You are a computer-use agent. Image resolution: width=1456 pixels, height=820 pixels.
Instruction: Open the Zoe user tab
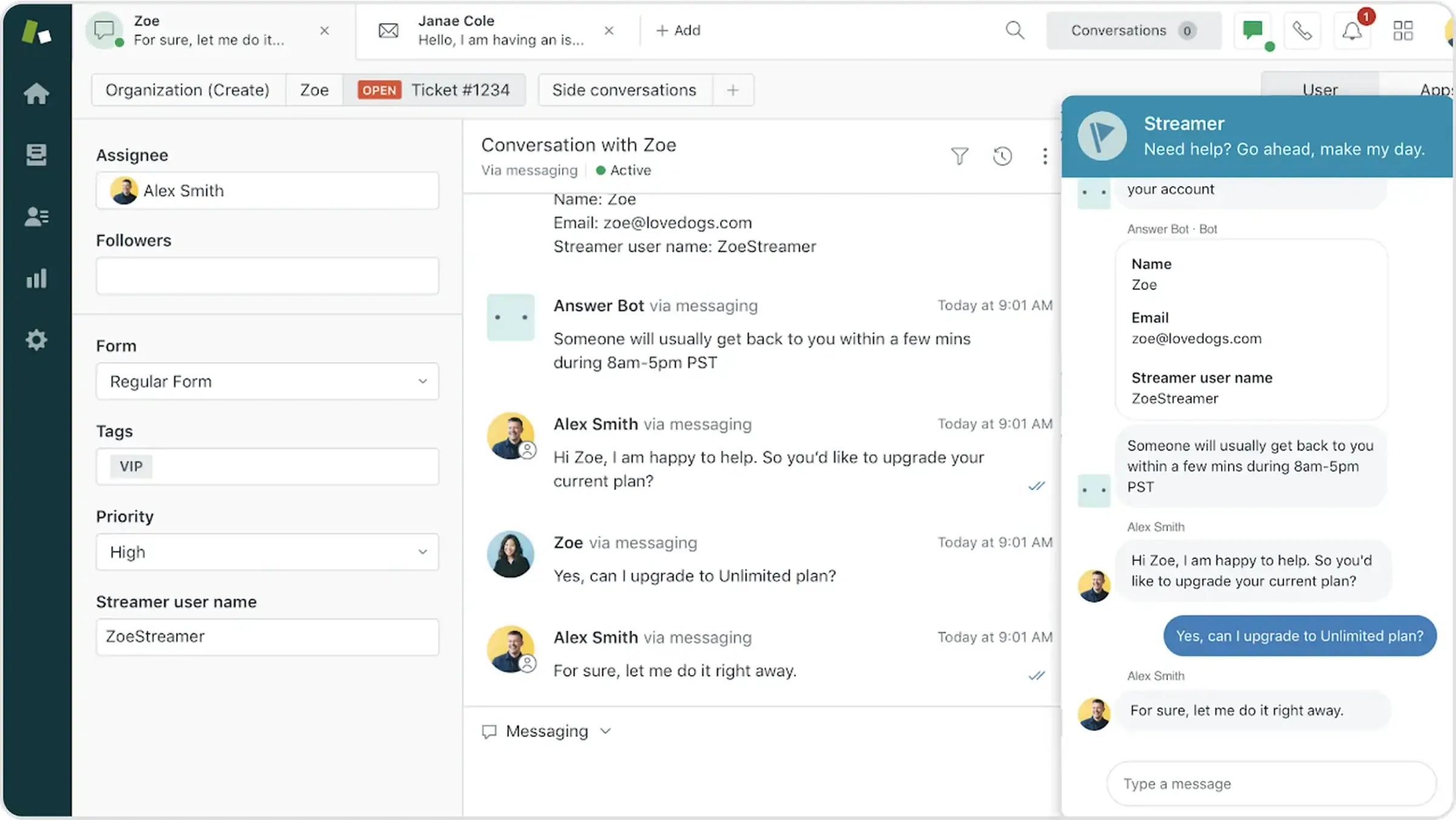pyautogui.click(x=314, y=90)
